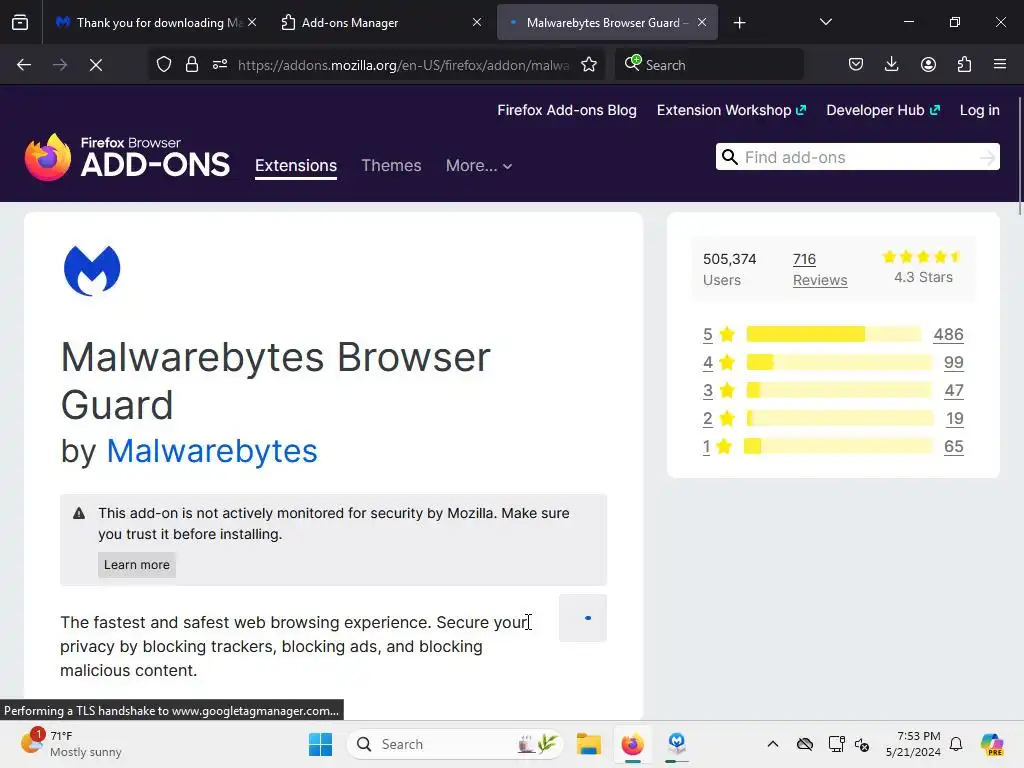List all tabs dropdown arrow

825,22
